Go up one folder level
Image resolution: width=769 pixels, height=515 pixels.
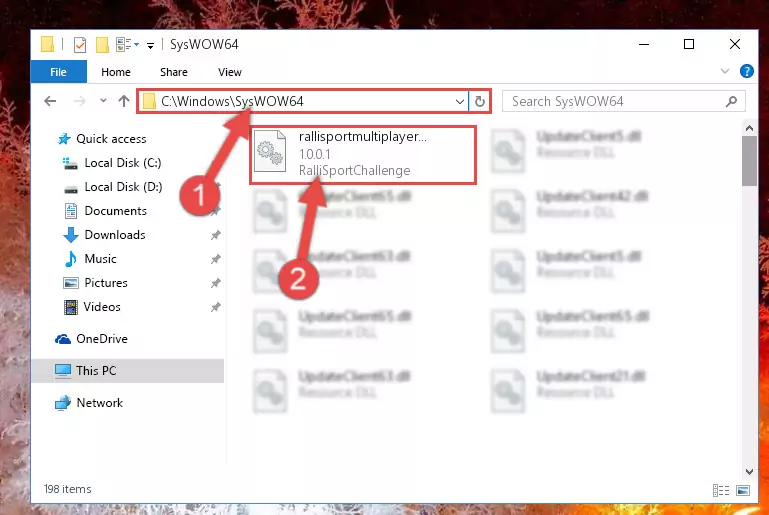124,101
